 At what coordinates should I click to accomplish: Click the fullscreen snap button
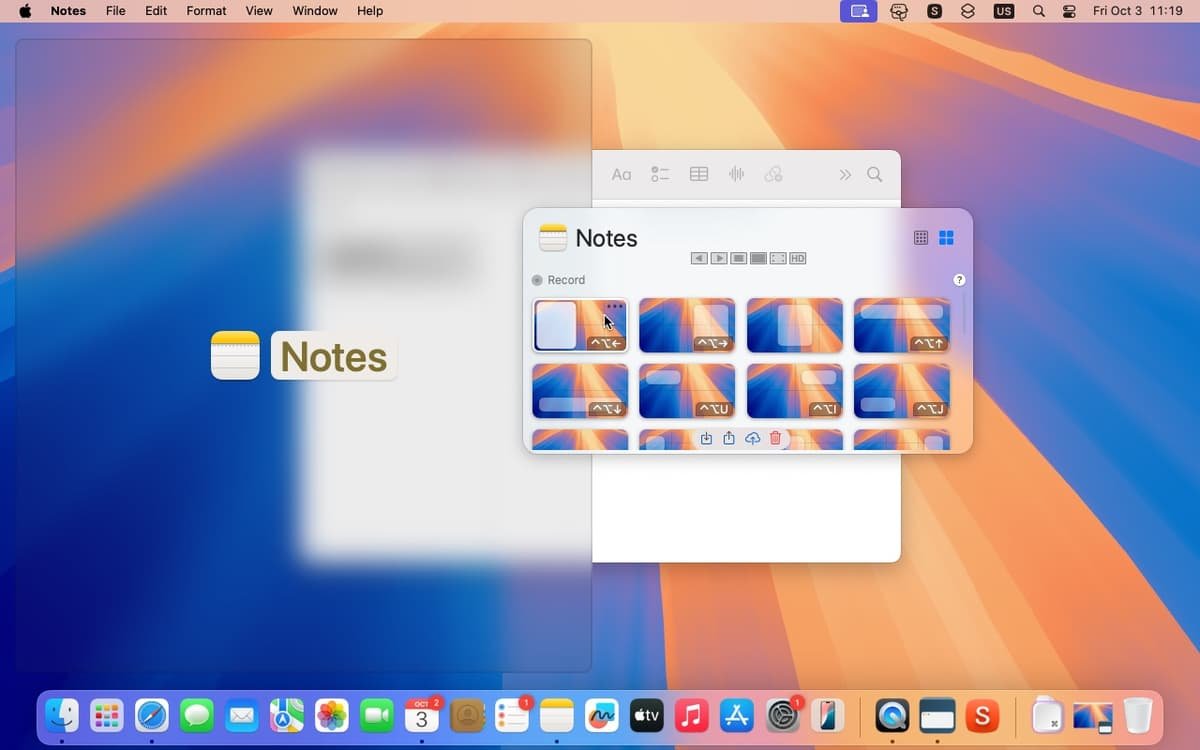(x=779, y=258)
